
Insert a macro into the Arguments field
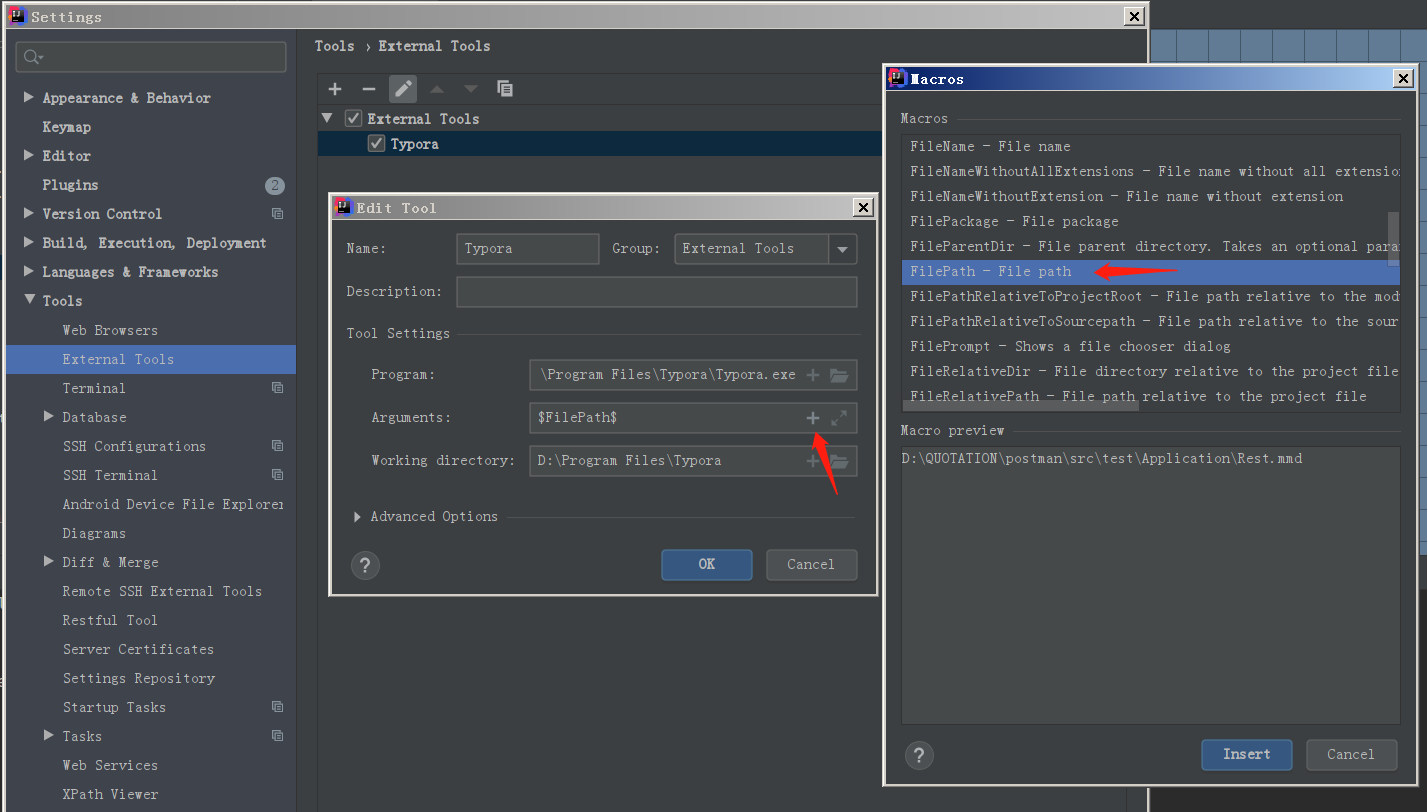tap(812, 417)
